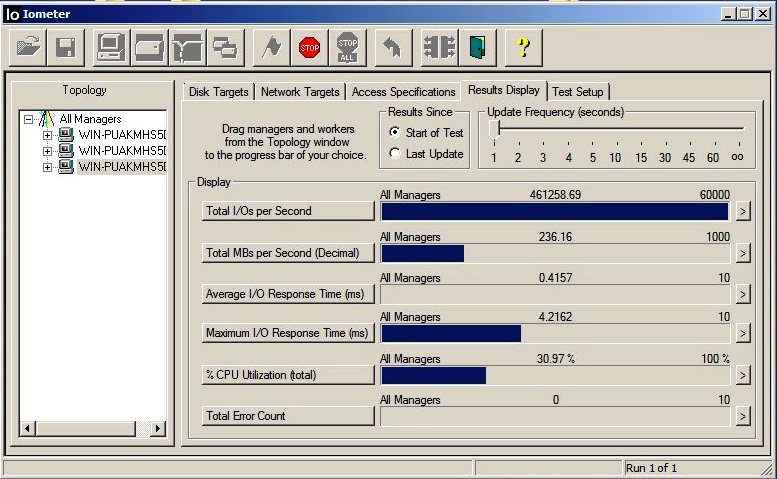The height and width of the screenshot is (479, 777).
Task: Click the Start New Manager computer icon
Action: point(109,47)
